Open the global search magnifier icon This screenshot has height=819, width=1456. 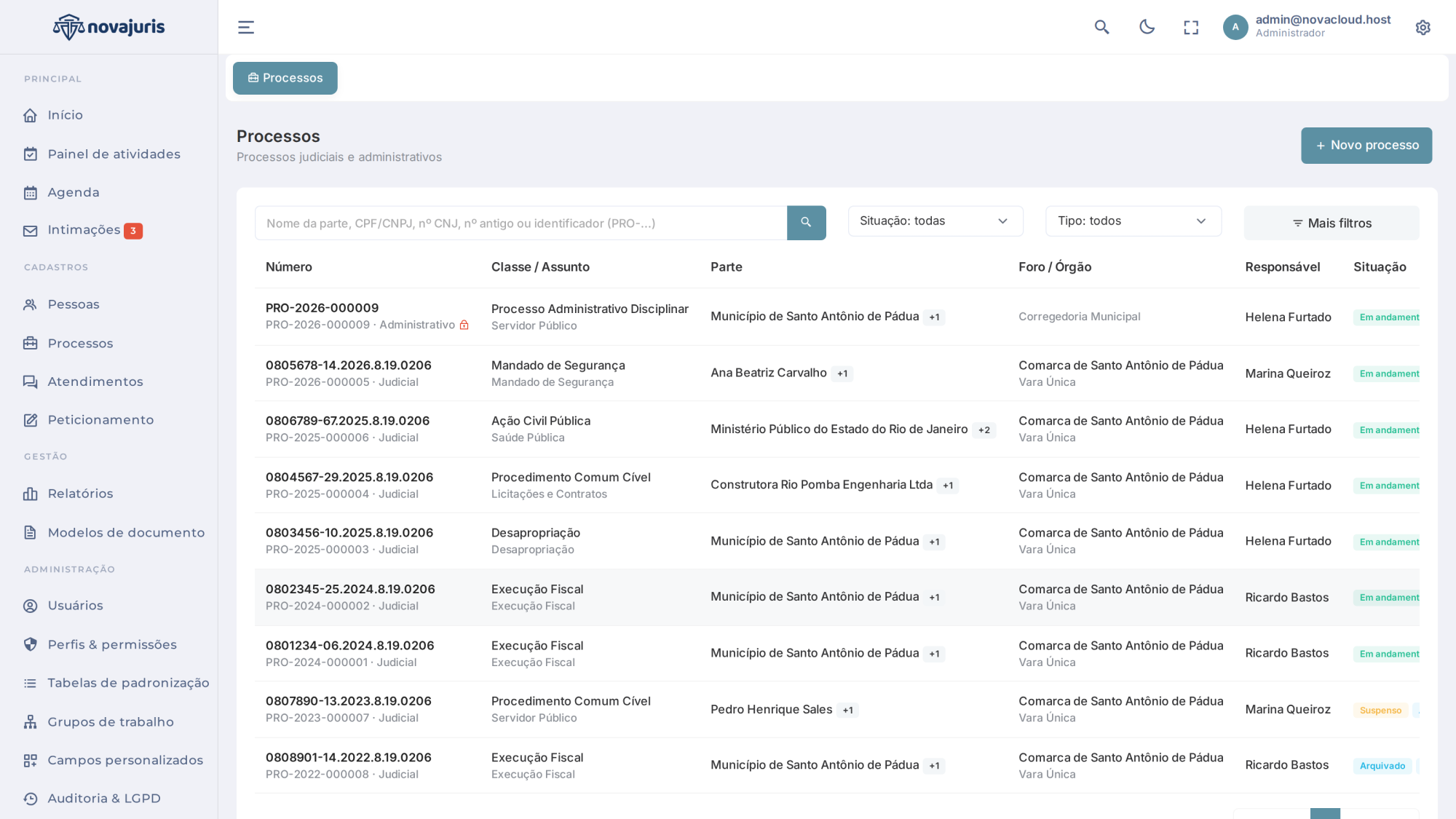pyautogui.click(x=1101, y=28)
